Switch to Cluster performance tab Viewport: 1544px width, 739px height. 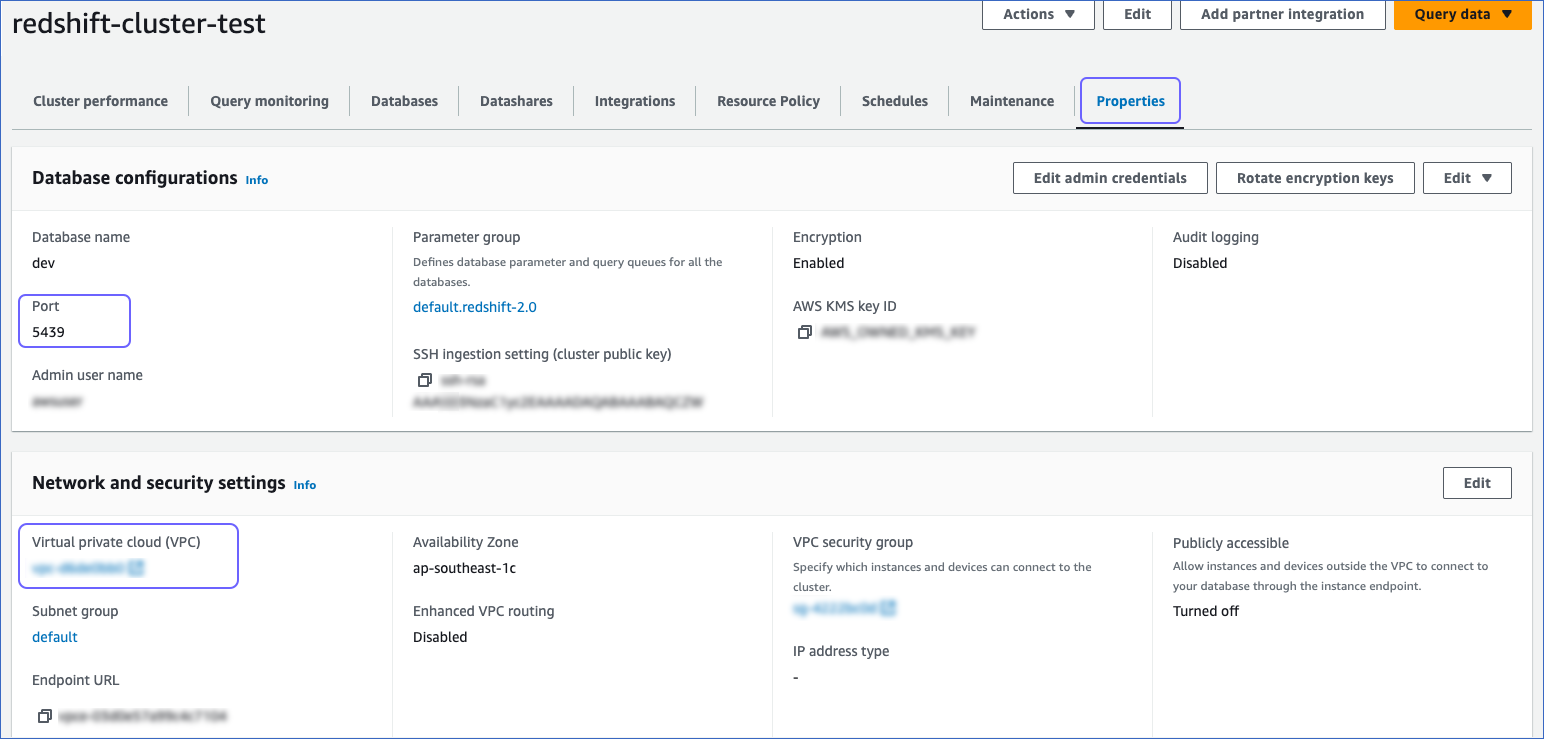[100, 101]
